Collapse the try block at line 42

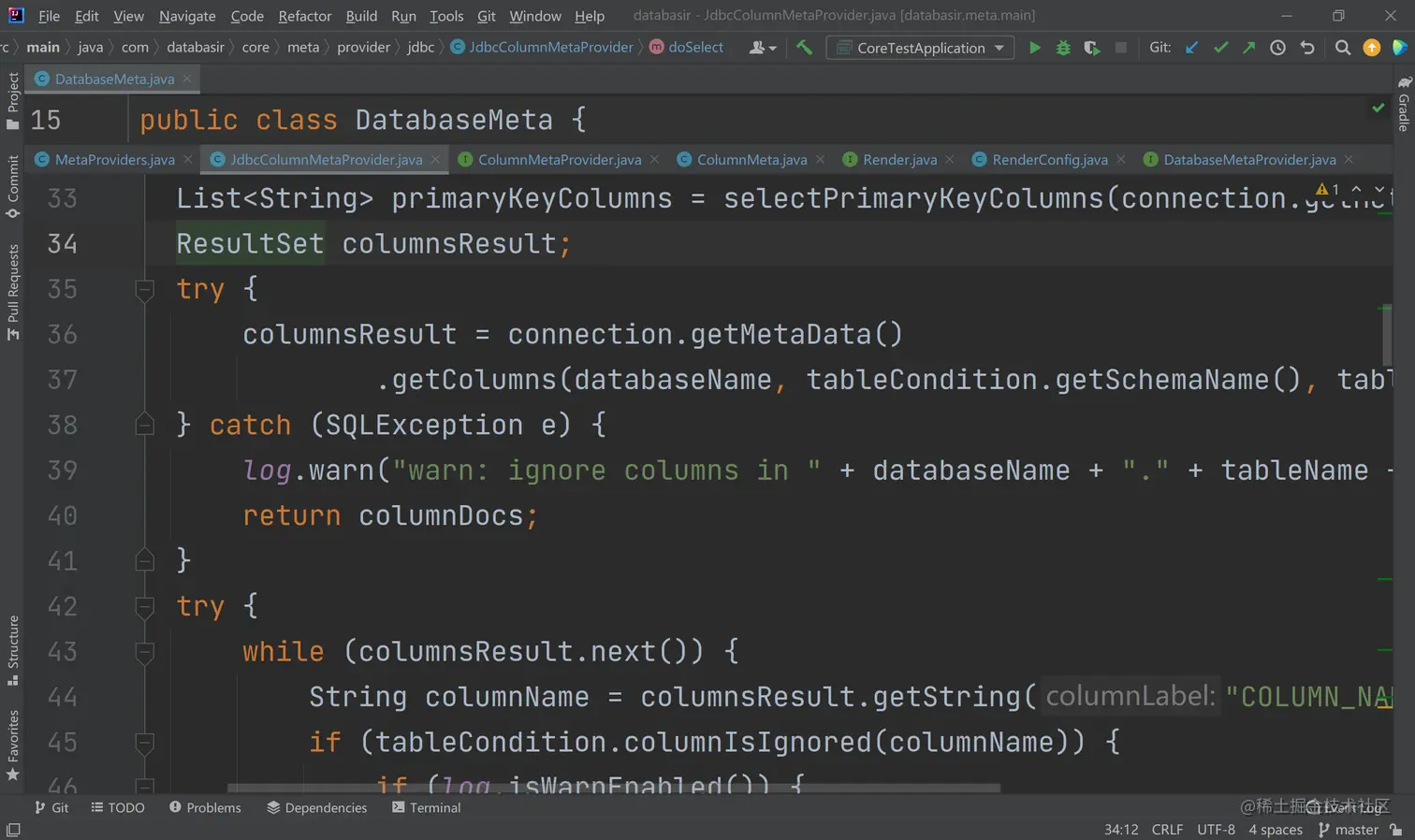point(144,606)
